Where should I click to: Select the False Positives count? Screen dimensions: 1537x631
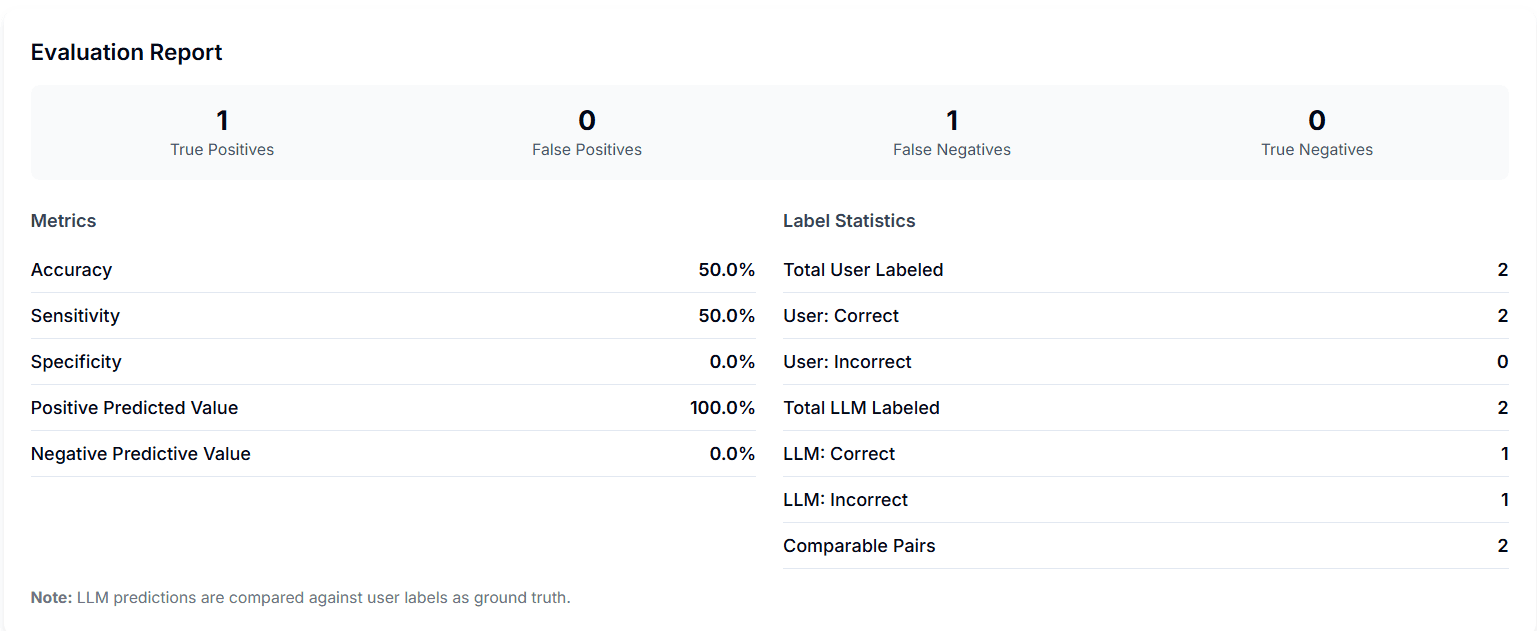[587, 121]
